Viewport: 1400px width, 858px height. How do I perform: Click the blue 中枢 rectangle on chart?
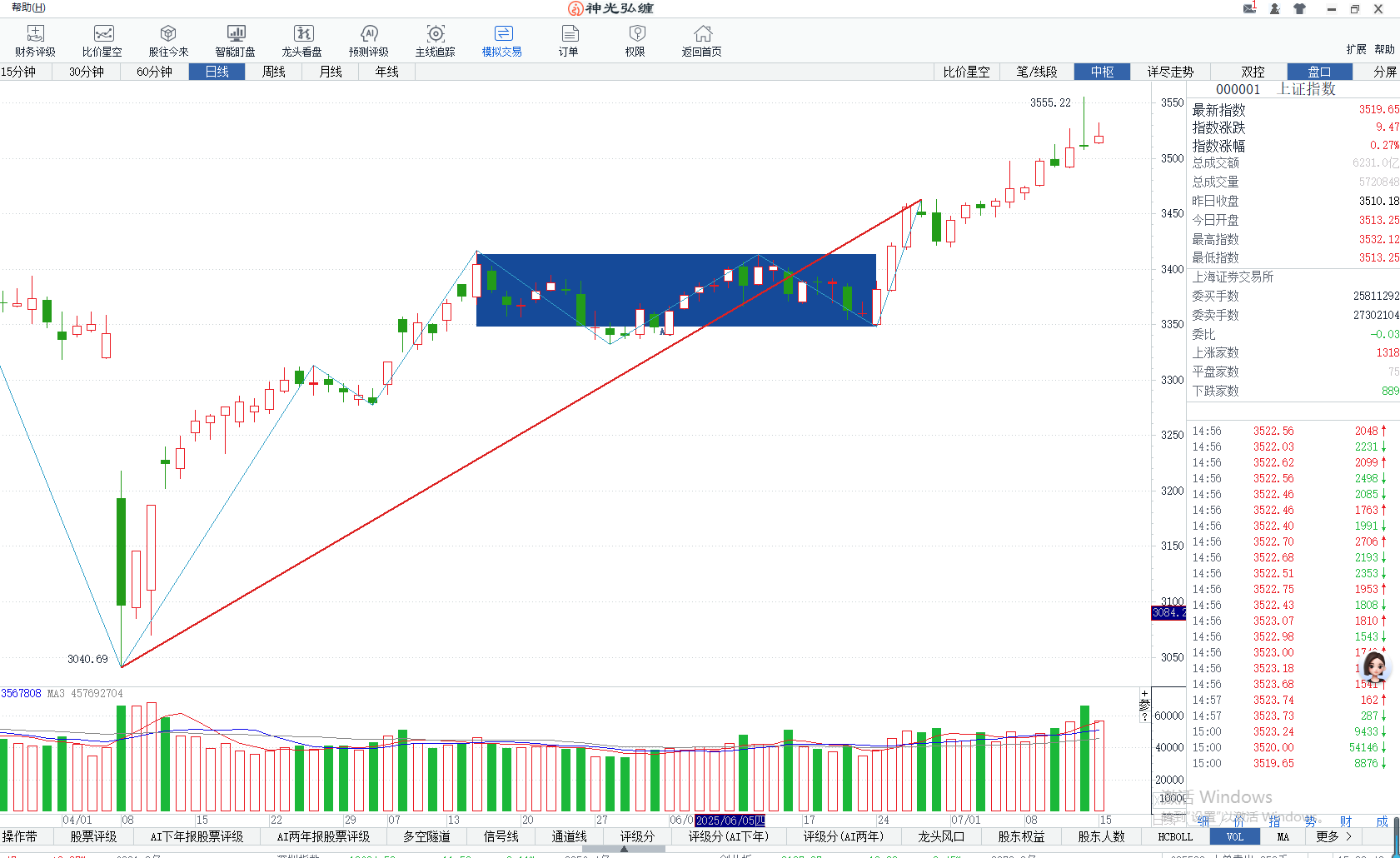(x=675, y=289)
